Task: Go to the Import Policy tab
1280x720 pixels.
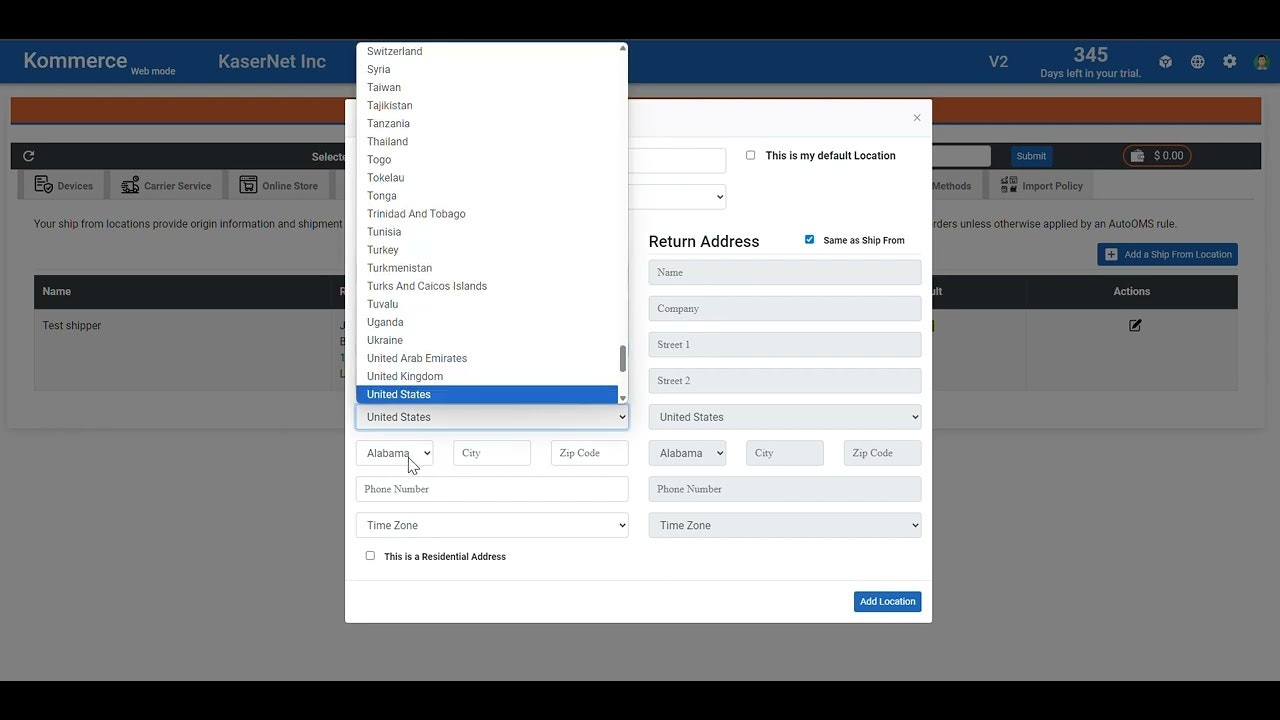Action: (x=1041, y=185)
